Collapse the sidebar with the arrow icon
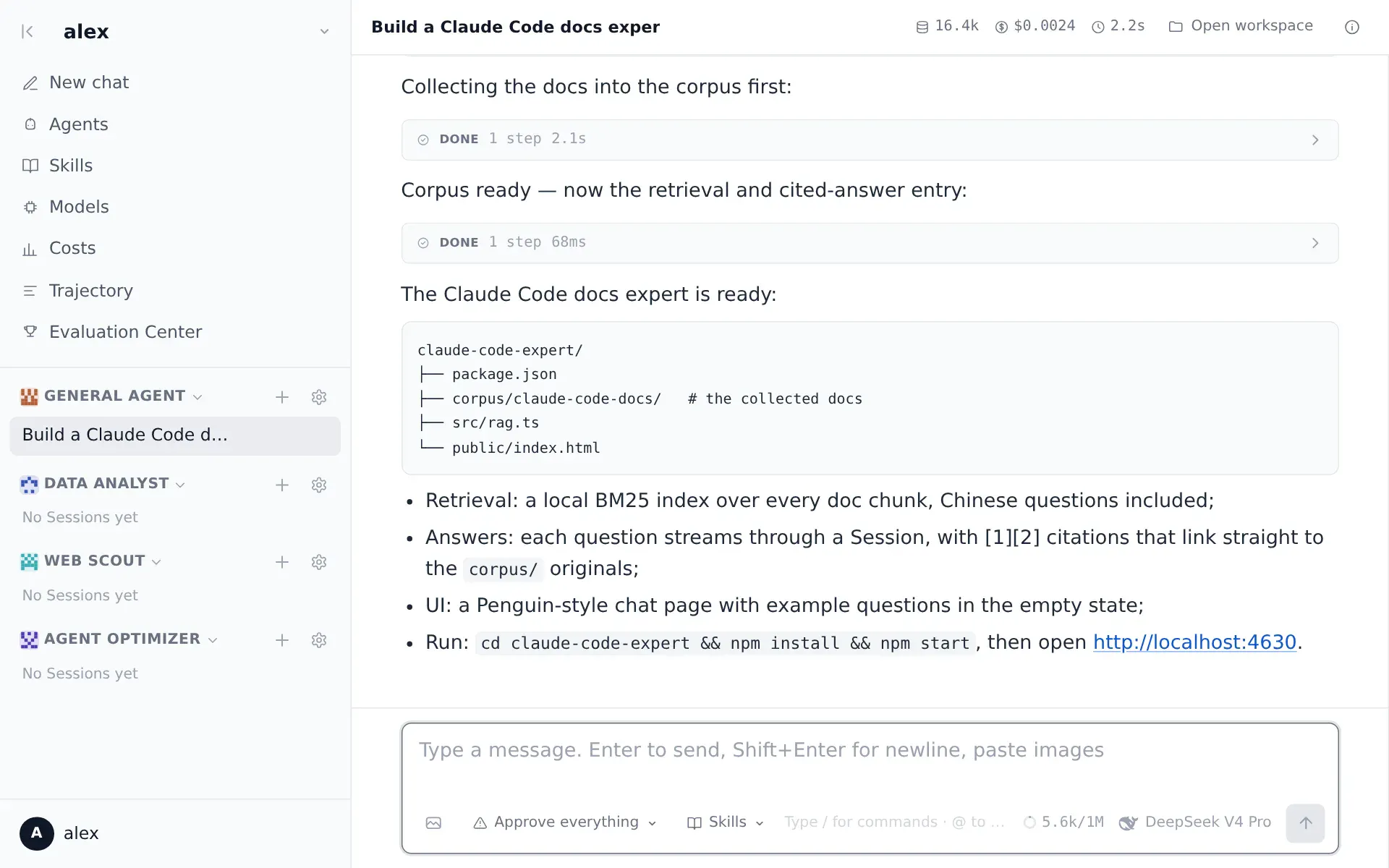 point(27,31)
